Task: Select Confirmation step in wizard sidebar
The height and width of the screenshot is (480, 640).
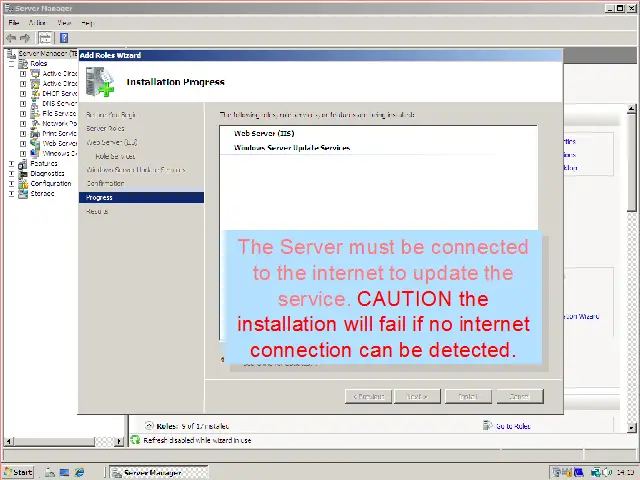Action: tap(105, 184)
